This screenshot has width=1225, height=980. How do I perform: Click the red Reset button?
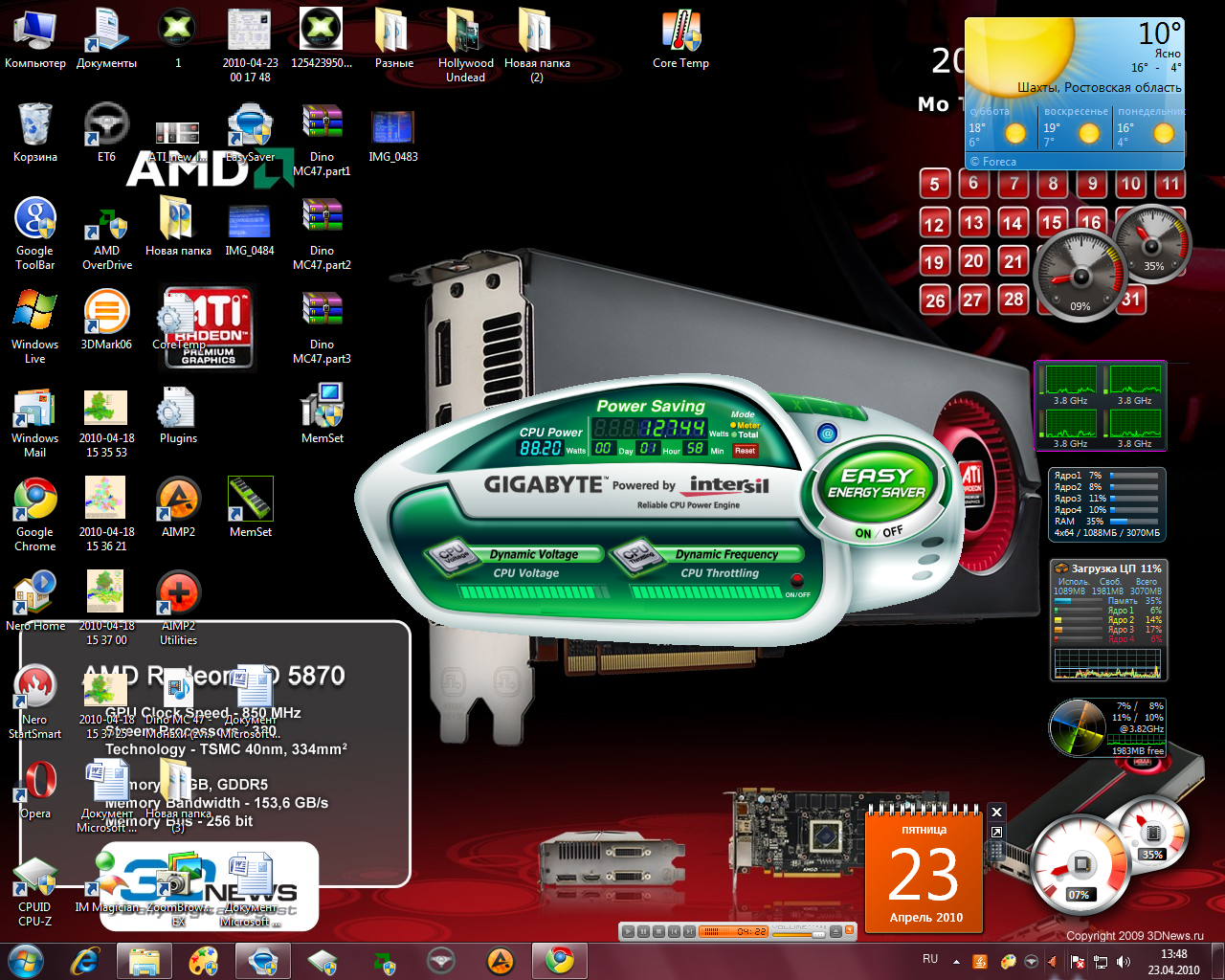click(x=745, y=450)
